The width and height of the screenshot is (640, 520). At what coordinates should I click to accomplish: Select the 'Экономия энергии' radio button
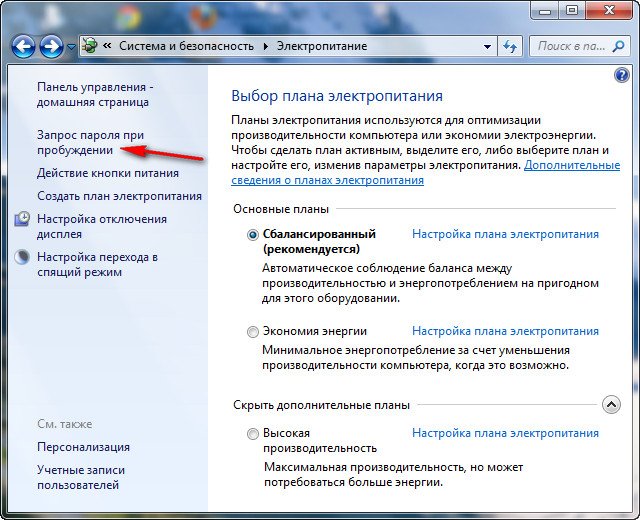point(253,332)
